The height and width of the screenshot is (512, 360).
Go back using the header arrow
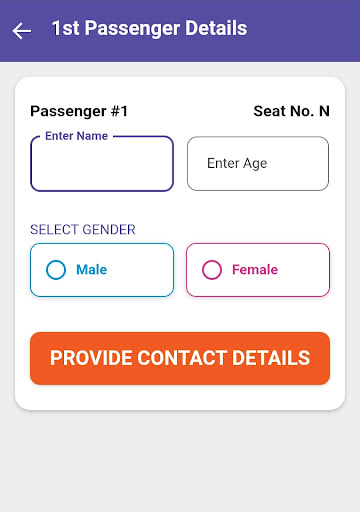pos(22,31)
